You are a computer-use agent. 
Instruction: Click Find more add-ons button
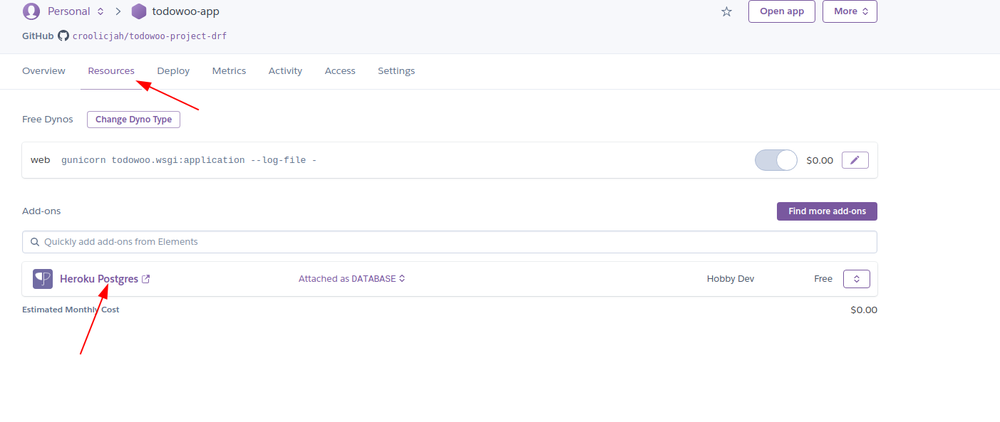[827, 211]
